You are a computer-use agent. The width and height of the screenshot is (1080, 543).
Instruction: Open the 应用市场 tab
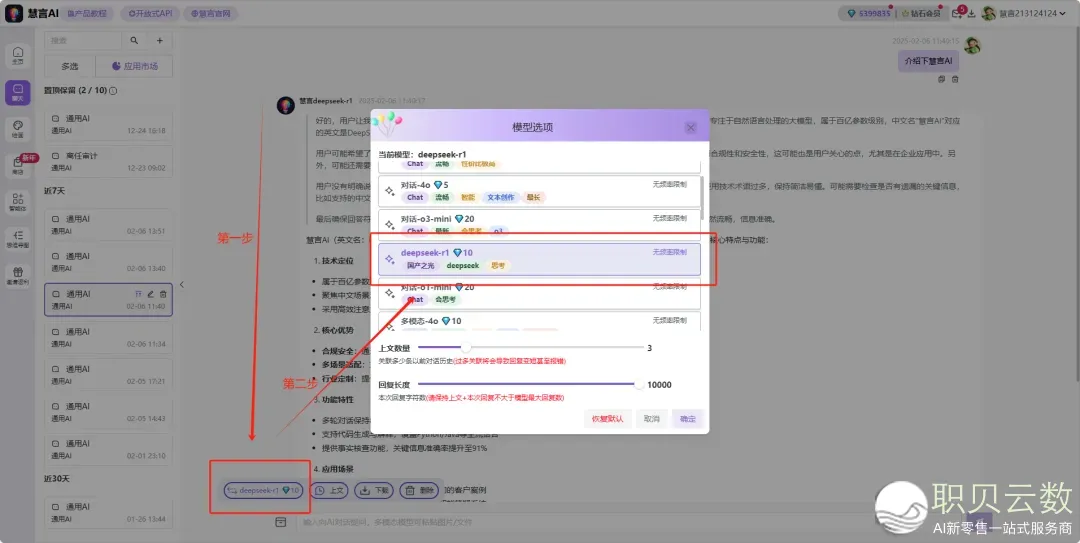[x=134, y=66]
